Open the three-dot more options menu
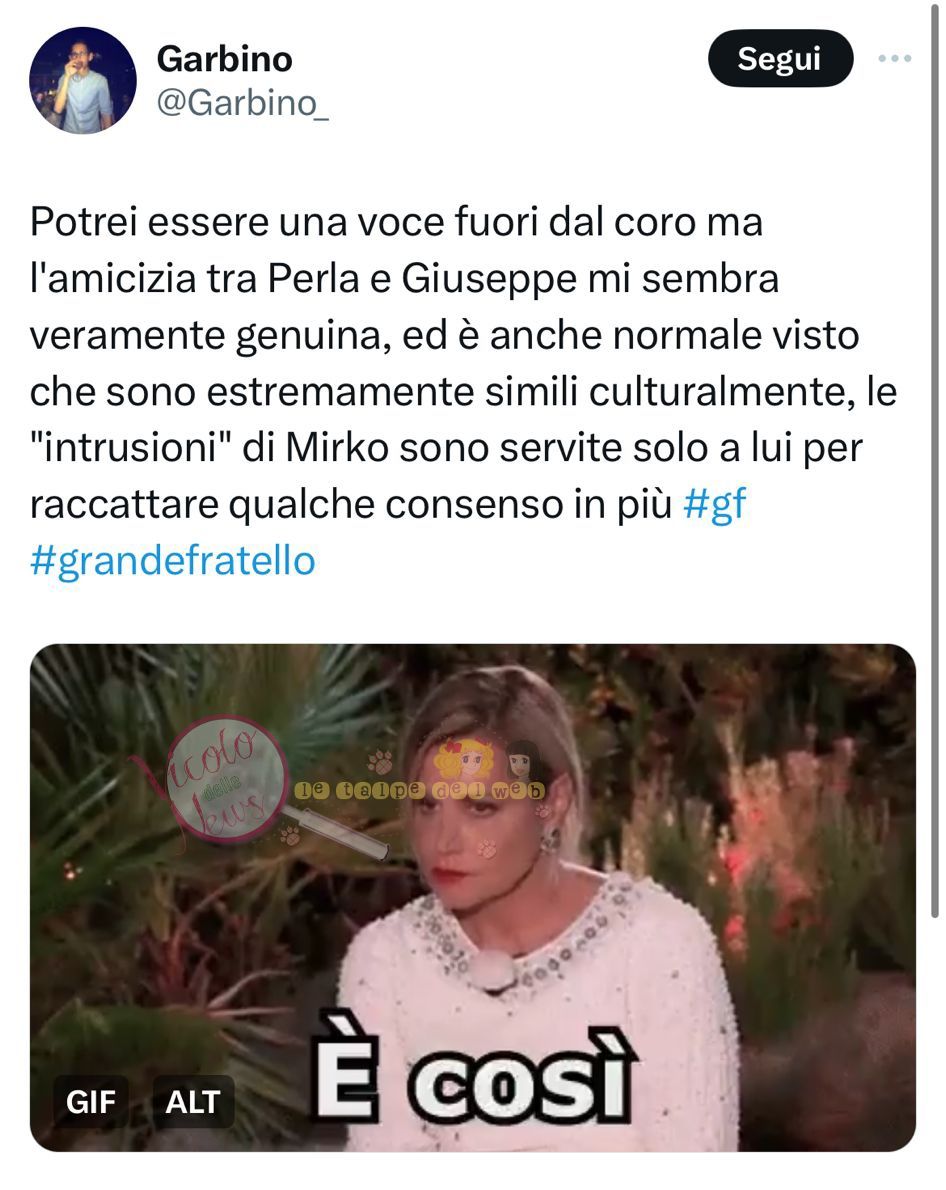This screenshot has width=946, height=1190. 894,58
